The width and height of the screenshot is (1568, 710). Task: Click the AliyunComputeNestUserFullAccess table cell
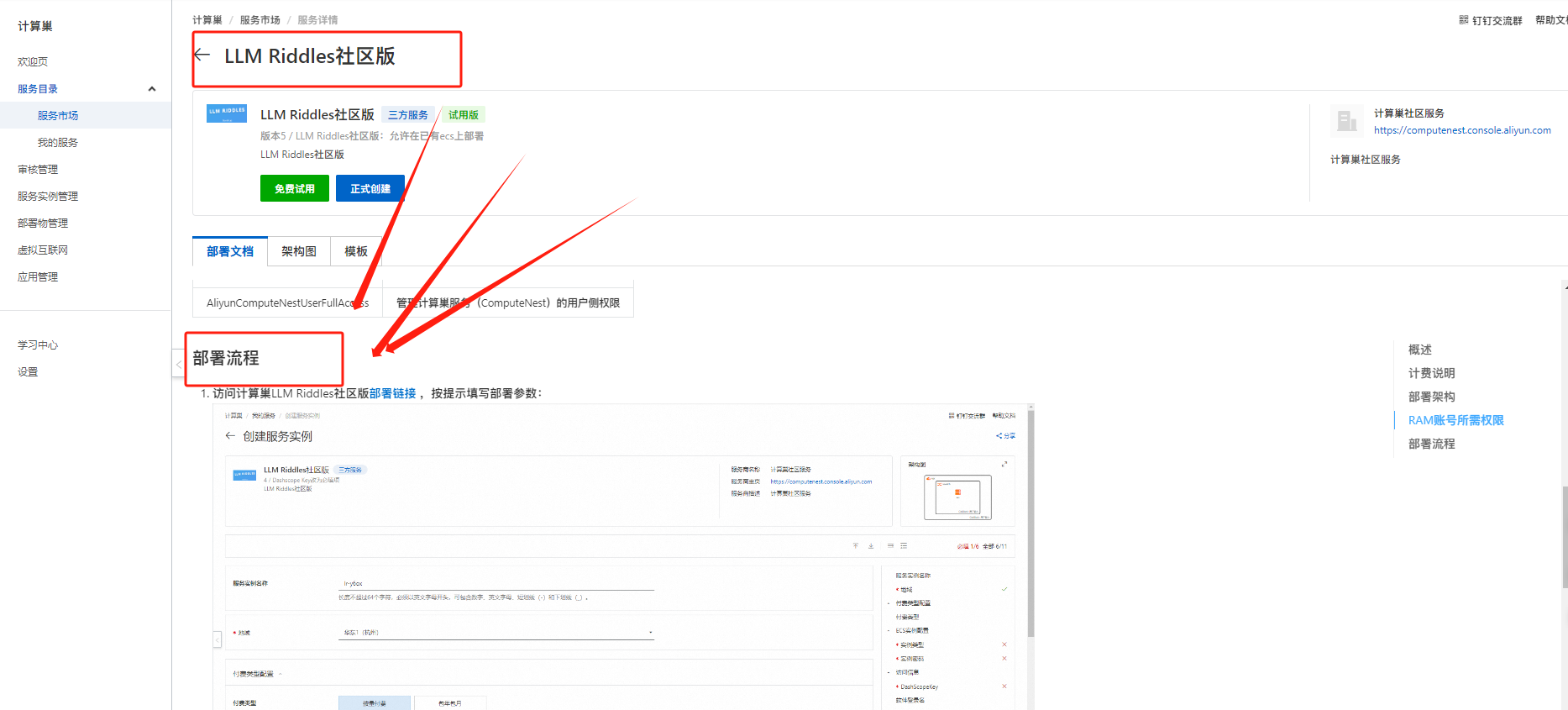coord(287,302)
